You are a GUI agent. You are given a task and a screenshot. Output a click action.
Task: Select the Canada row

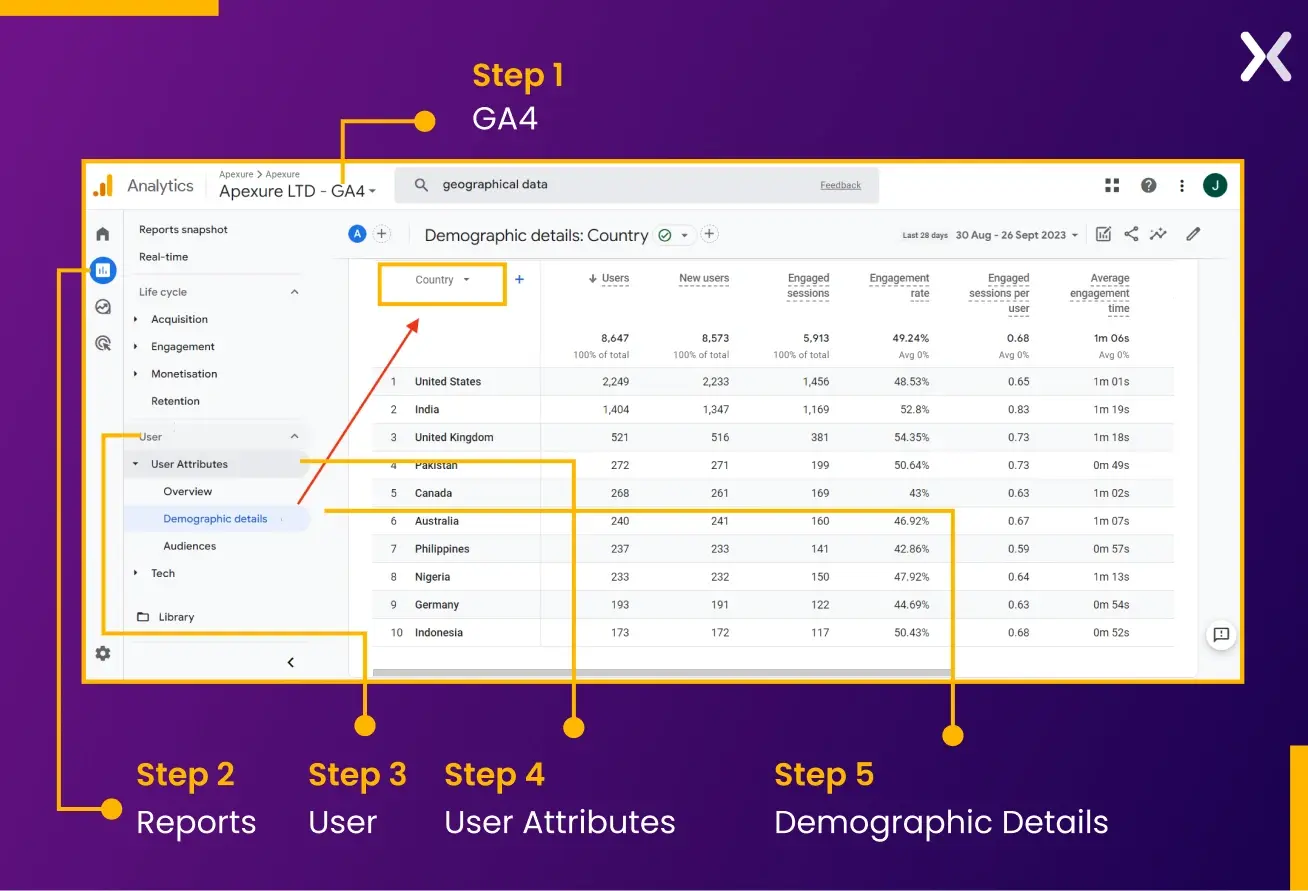pos(773,493)
